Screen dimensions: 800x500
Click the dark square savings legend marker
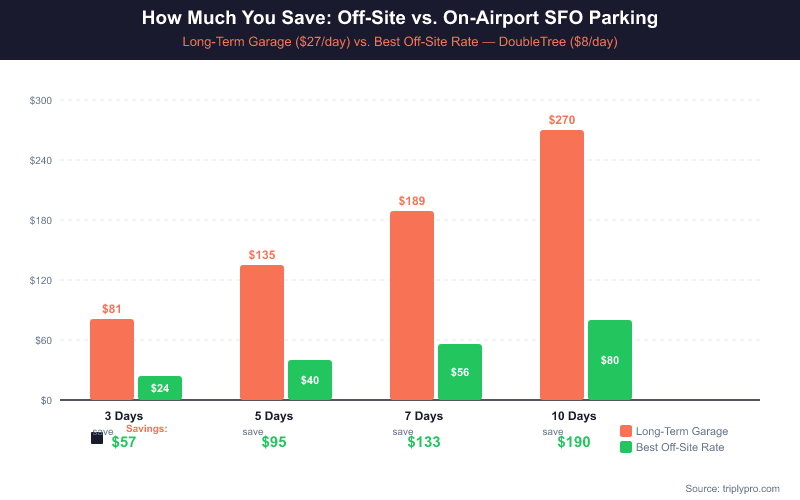pyautogui.click(x=97, y=438)
